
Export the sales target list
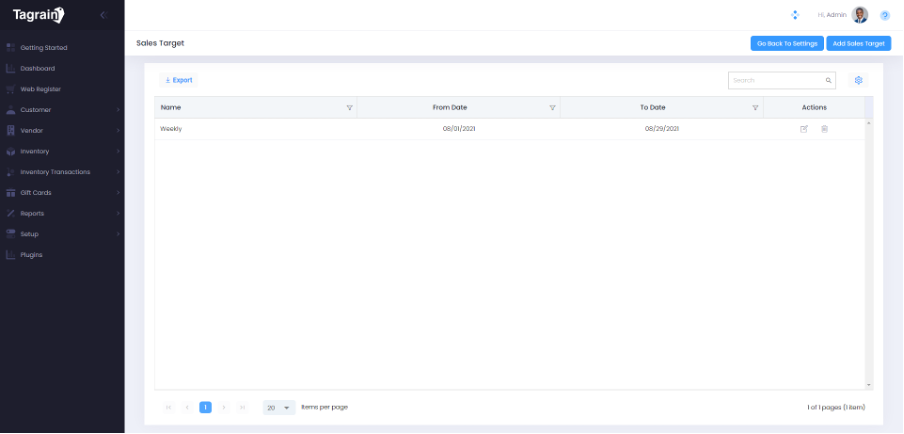click(178, 80)
